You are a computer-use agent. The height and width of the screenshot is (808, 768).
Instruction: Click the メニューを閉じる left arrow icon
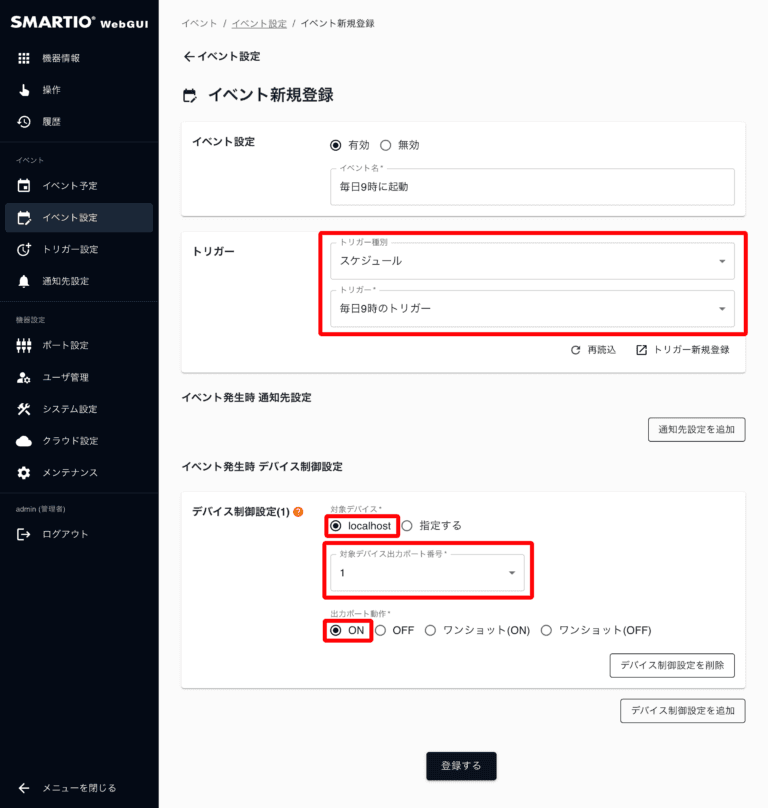click(x=24, y=788)
